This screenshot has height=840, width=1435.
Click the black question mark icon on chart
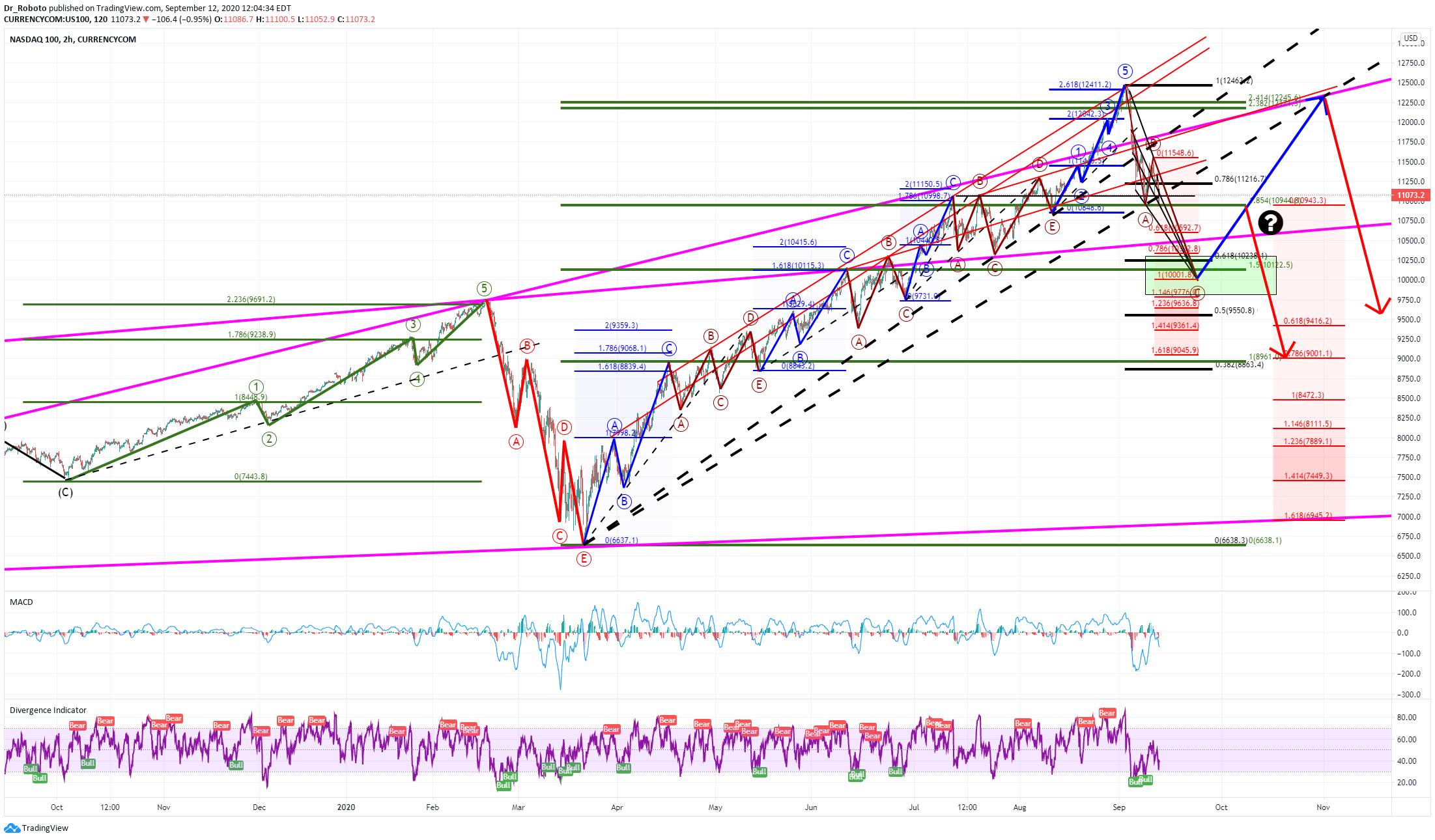click(x=1270, y=223)
